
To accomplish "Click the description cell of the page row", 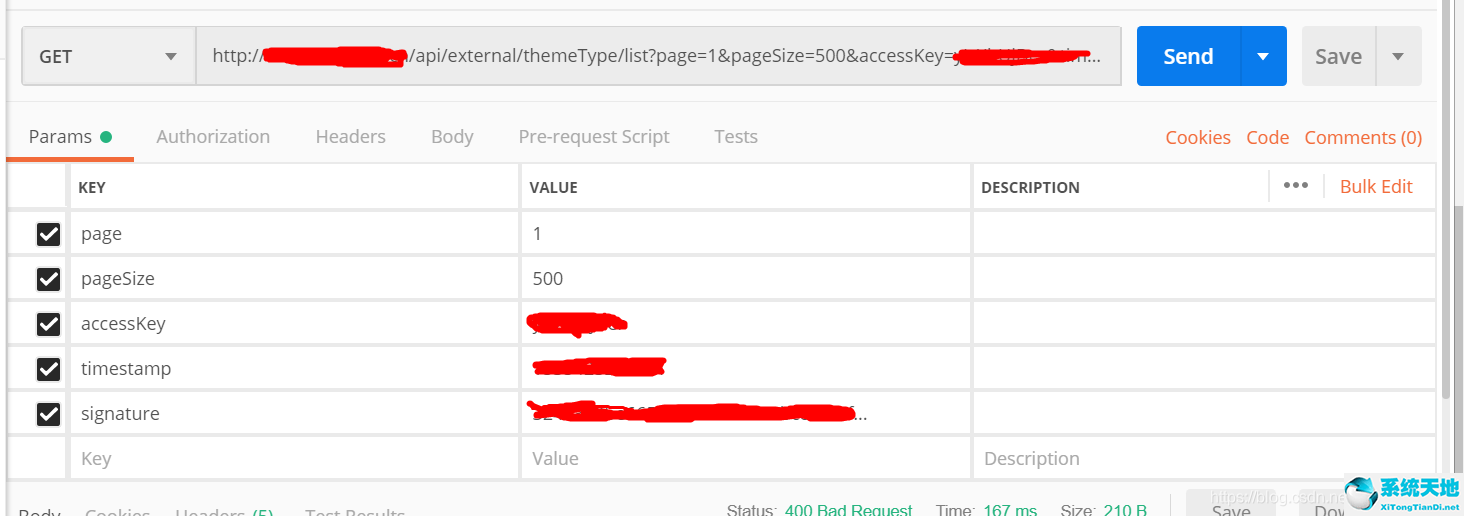I will pos(1204,234).
